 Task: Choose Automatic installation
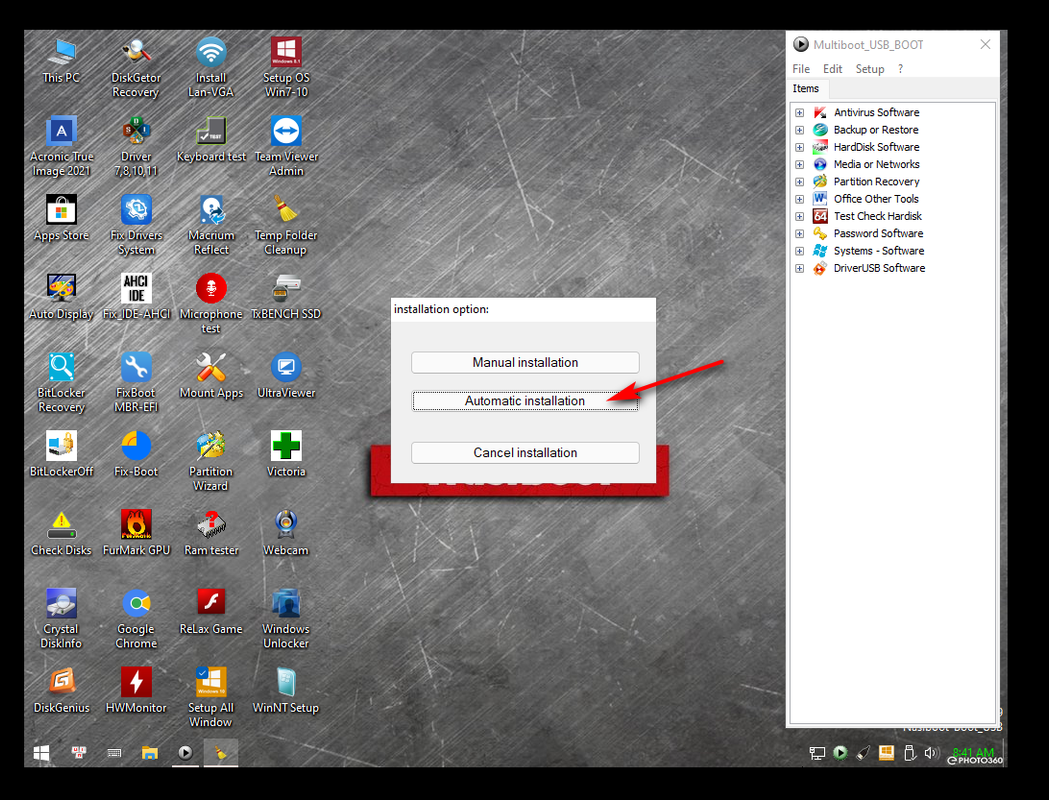525,401
